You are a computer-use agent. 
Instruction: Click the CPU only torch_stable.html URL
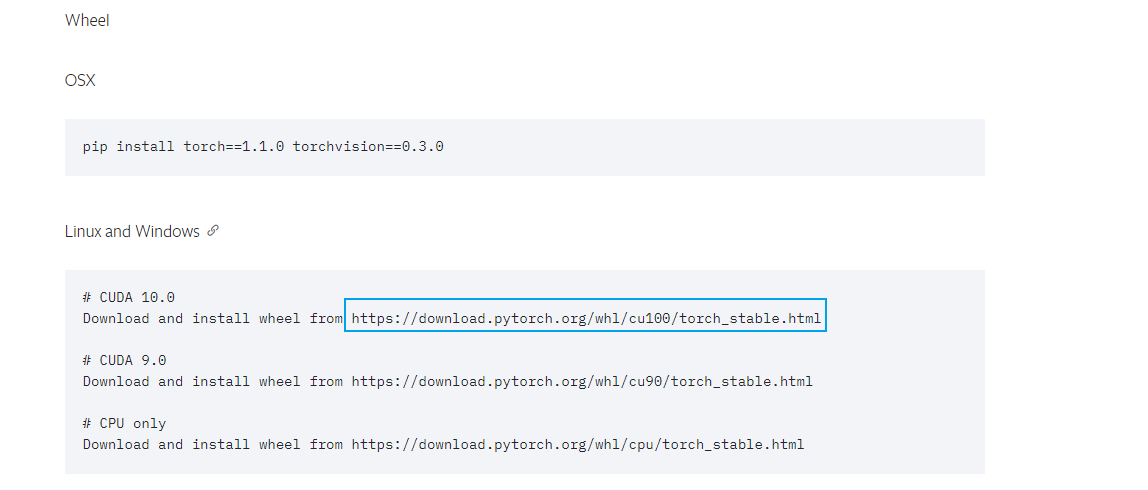tap(578, 445)
